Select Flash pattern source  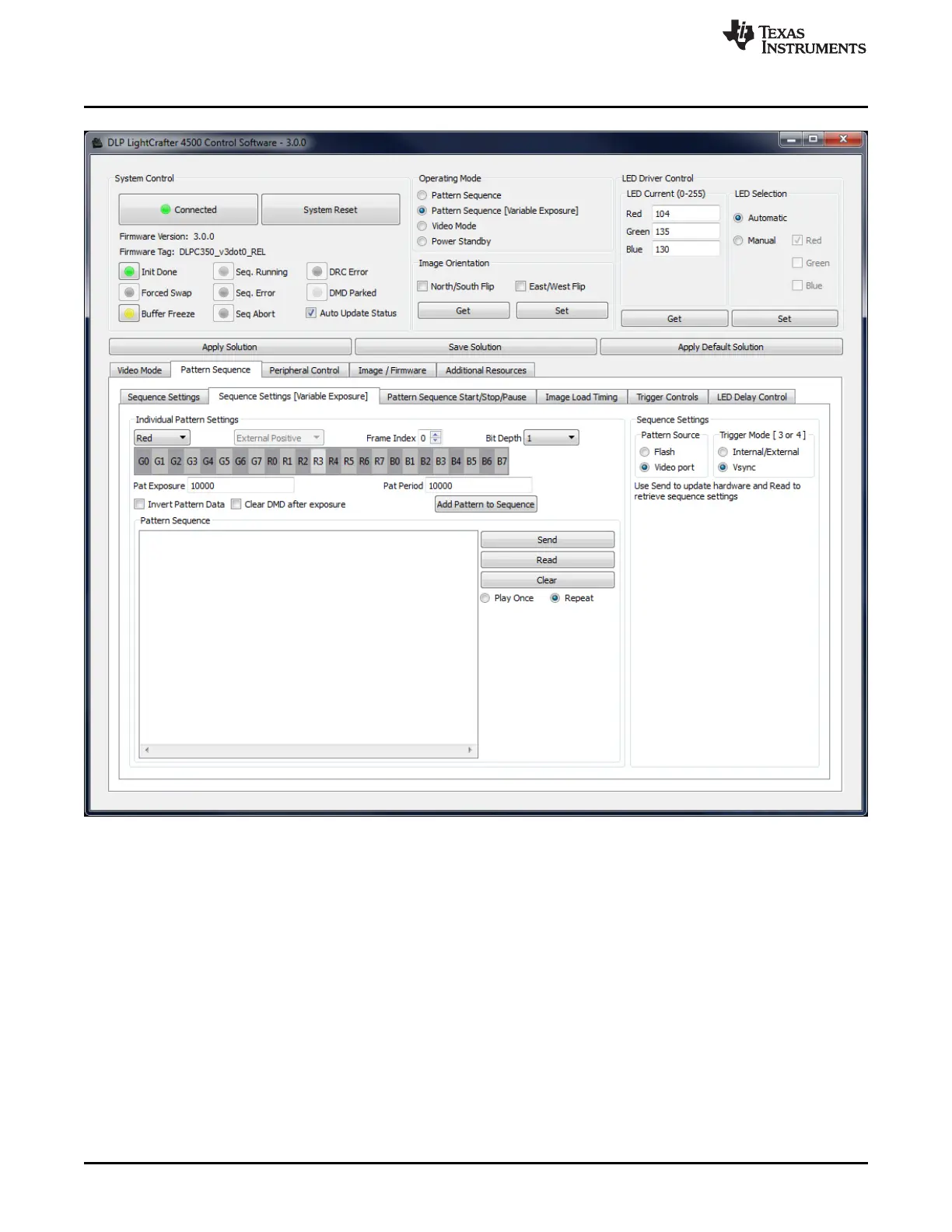645,452
